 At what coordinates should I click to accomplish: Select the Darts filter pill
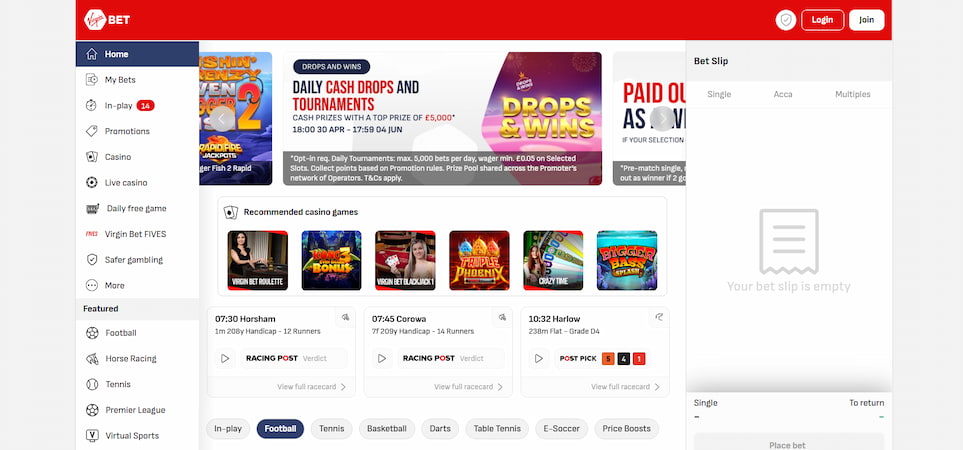pos(440,429)
